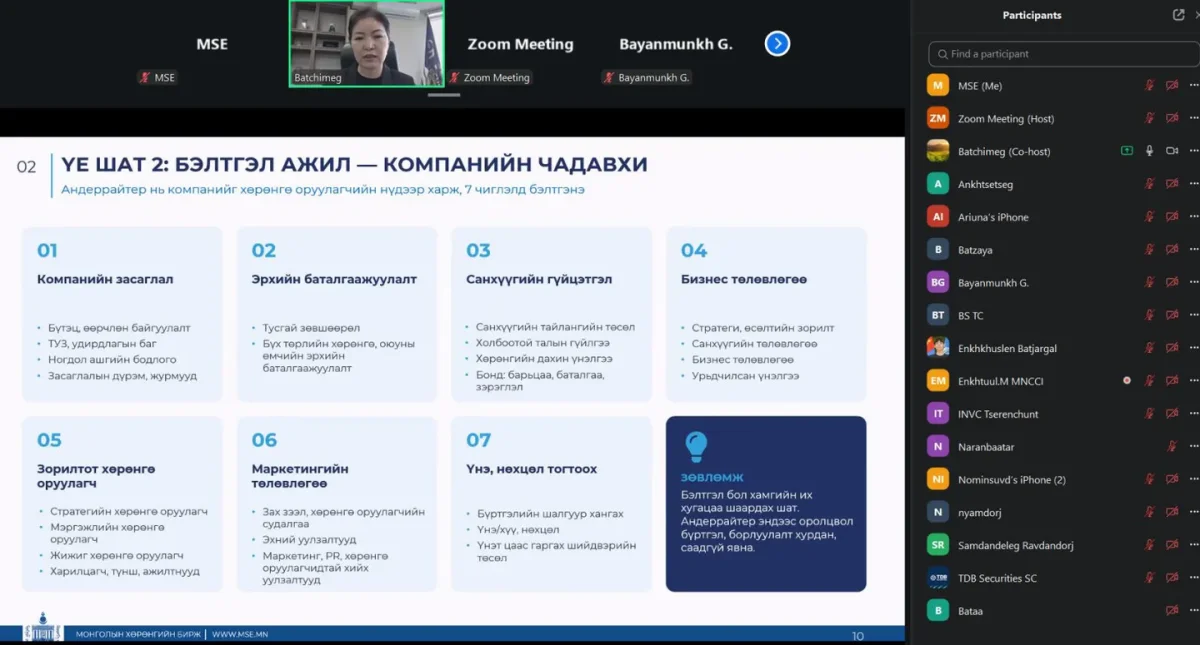Select the Bayanmunkh G. tile in gallery strip
1200x645 pixels.
[676, 44]
